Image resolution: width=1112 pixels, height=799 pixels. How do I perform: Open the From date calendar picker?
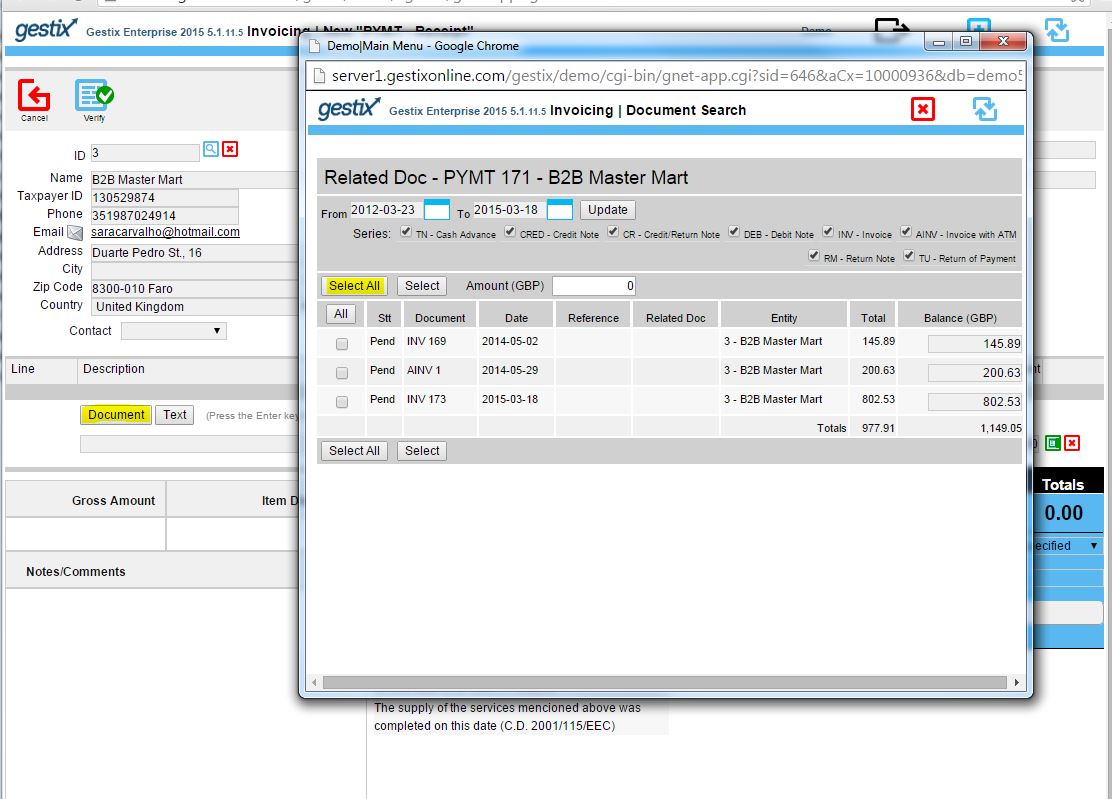pos(437,210)
